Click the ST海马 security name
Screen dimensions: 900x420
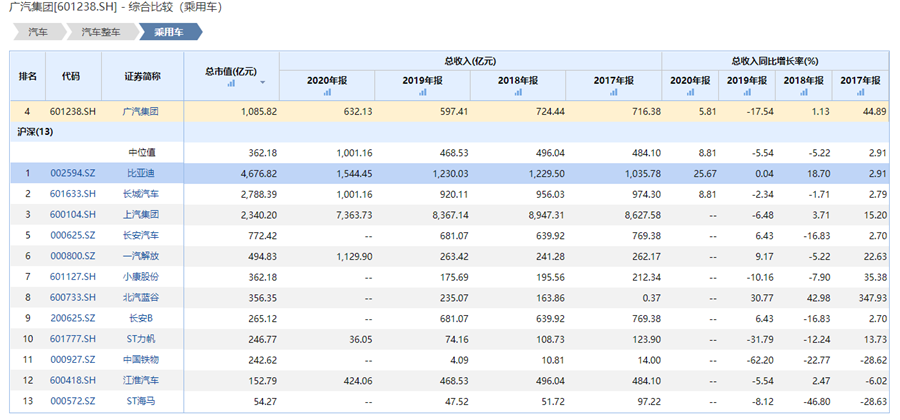143,400
